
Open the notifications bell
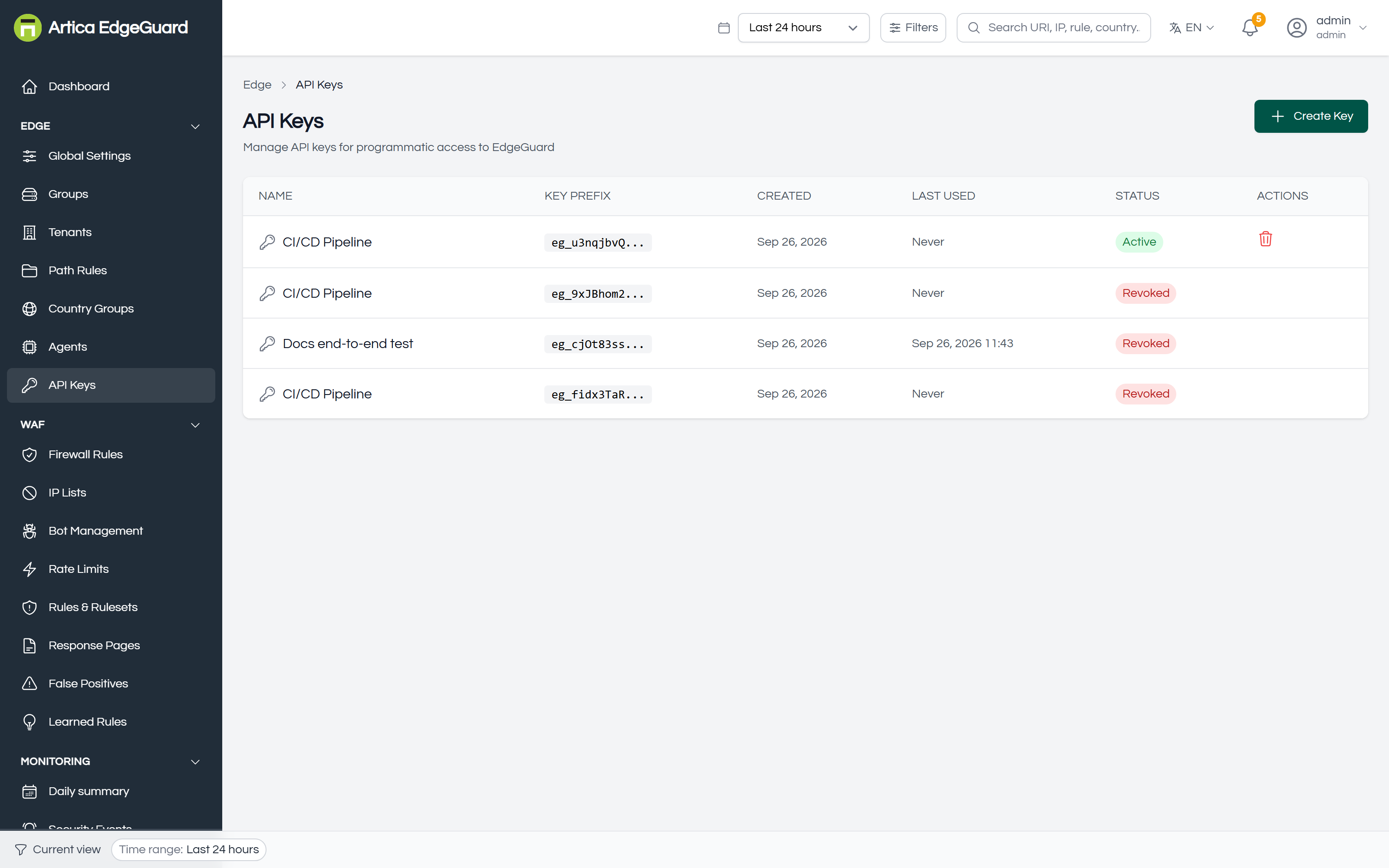1250,27
